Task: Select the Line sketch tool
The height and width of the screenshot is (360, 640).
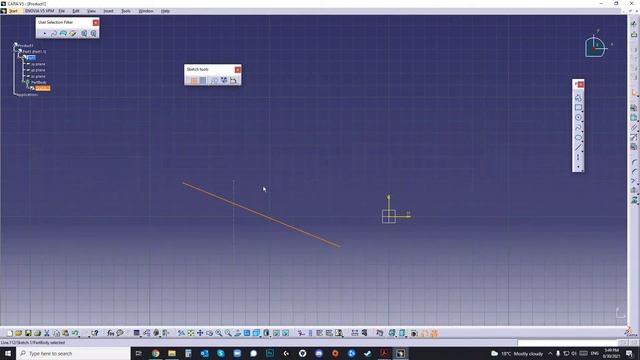Action: (x=578, y=147)
